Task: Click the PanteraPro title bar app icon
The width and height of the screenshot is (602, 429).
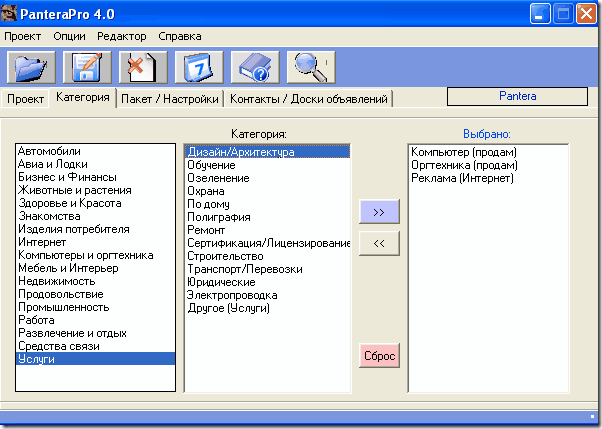Action: (8, 14)
